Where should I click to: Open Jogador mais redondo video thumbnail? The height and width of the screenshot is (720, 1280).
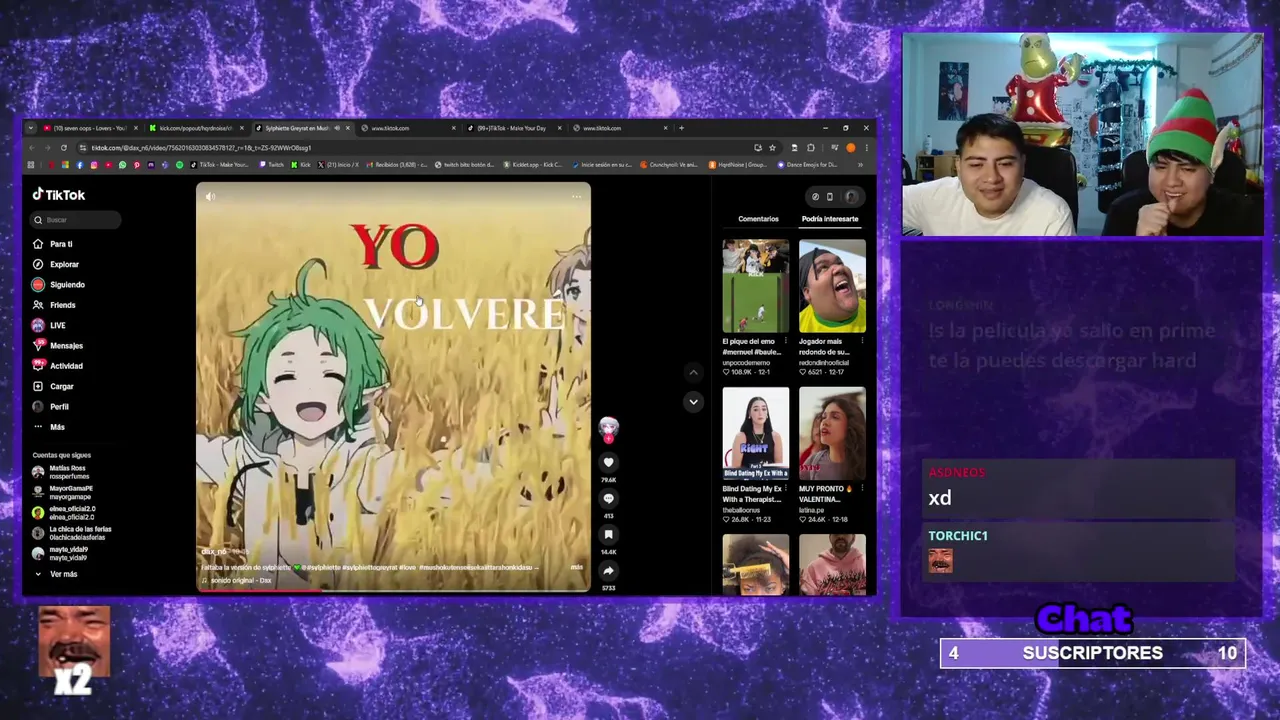(x=832, y=286)
